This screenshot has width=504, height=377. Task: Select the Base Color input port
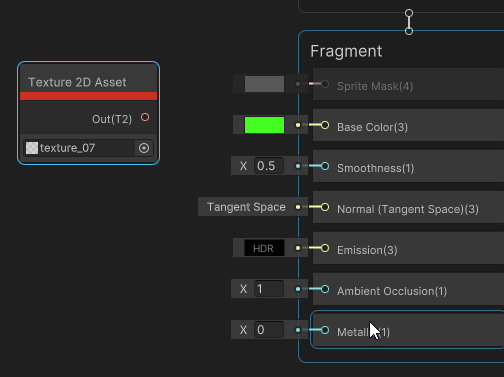pos(325,125)
